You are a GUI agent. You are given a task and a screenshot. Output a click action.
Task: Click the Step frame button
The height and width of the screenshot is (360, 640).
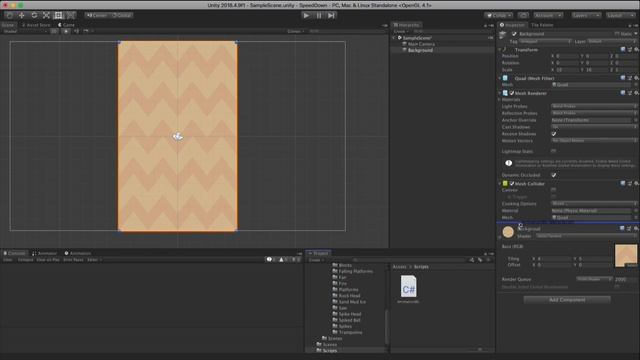point(331,16)
